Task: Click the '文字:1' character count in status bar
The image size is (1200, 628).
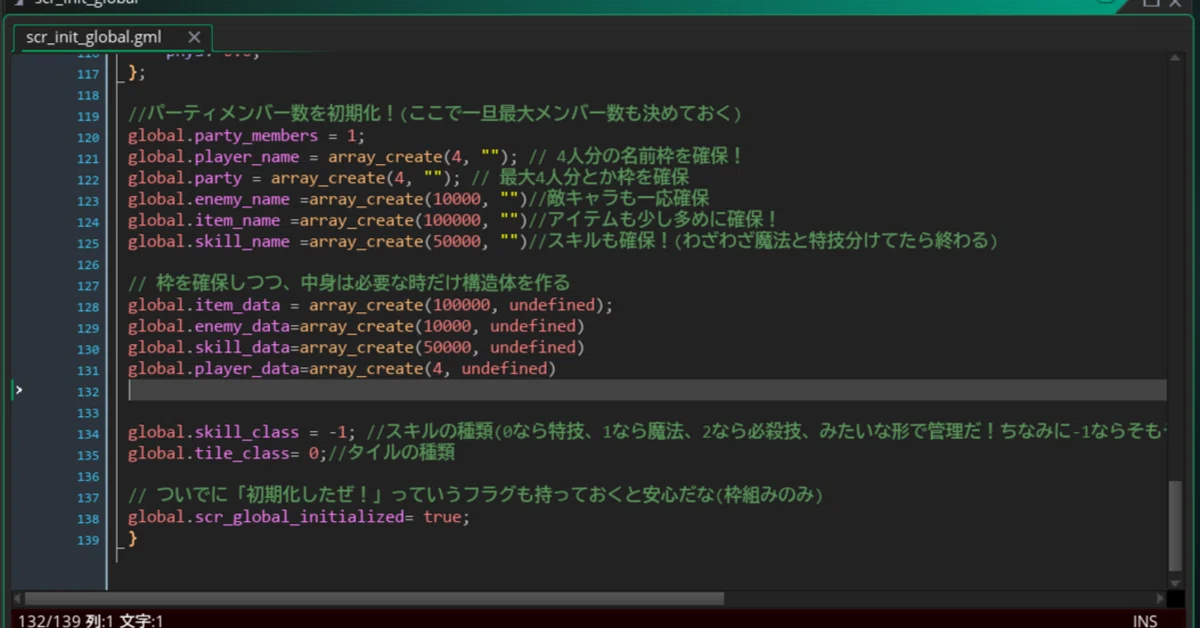Action: (x=142, y=620)
